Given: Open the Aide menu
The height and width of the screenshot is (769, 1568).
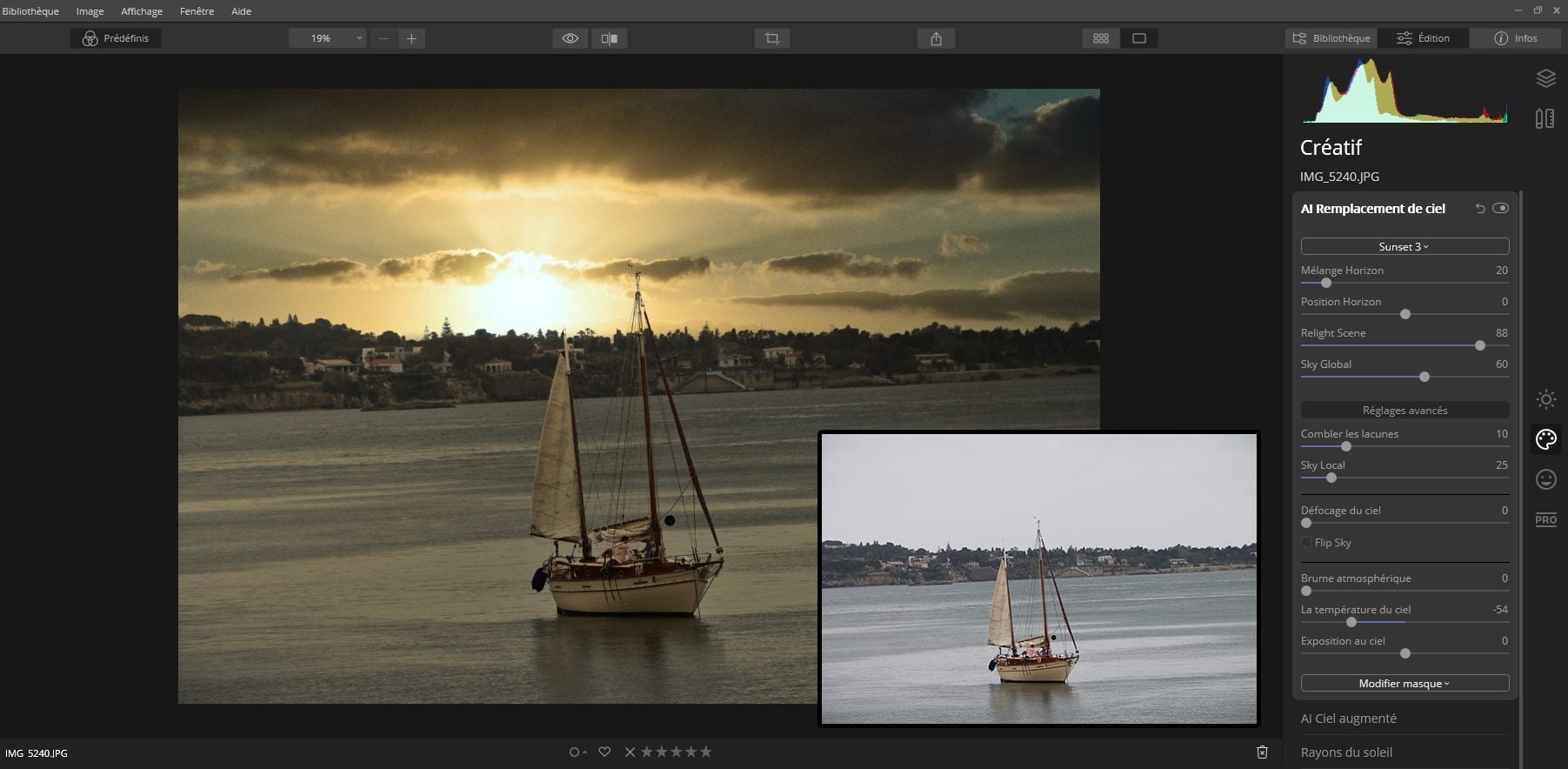Looking at the screenshot, I should pos(241,11).
